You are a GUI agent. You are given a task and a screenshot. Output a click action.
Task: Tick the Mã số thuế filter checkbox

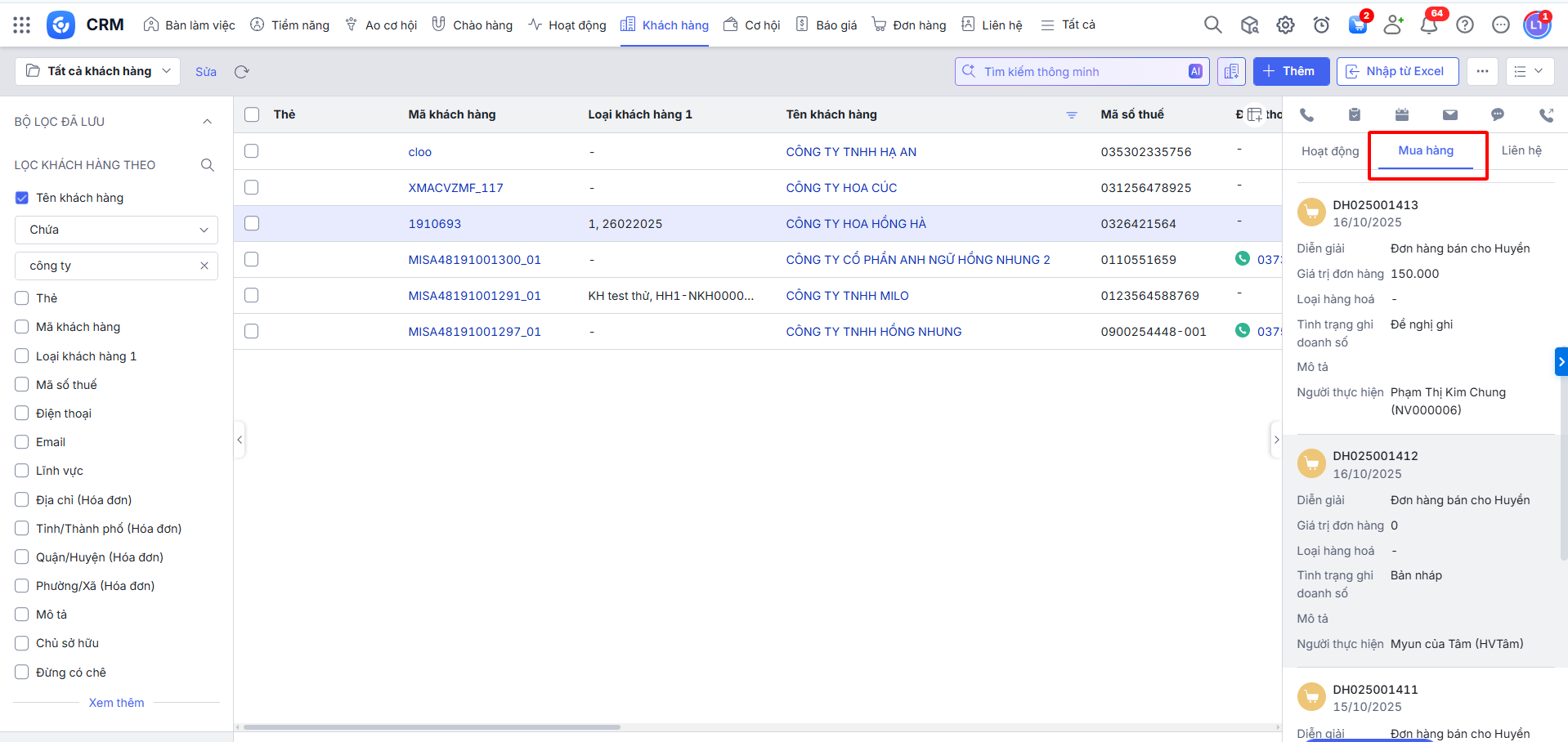pos(22,385)
